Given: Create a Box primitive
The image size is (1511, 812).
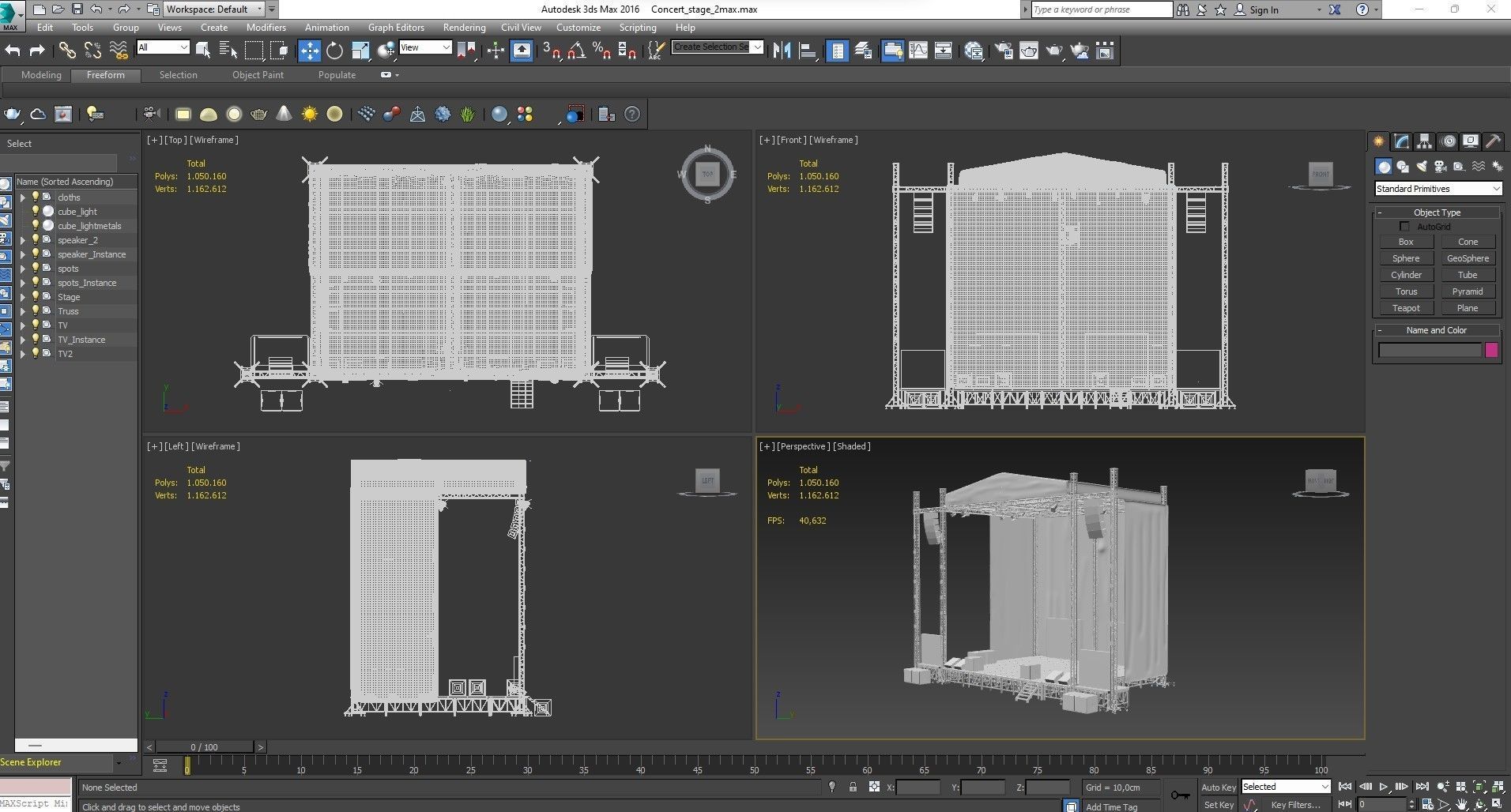Looking at the screenshot, I should click(x=1406, y=242).
